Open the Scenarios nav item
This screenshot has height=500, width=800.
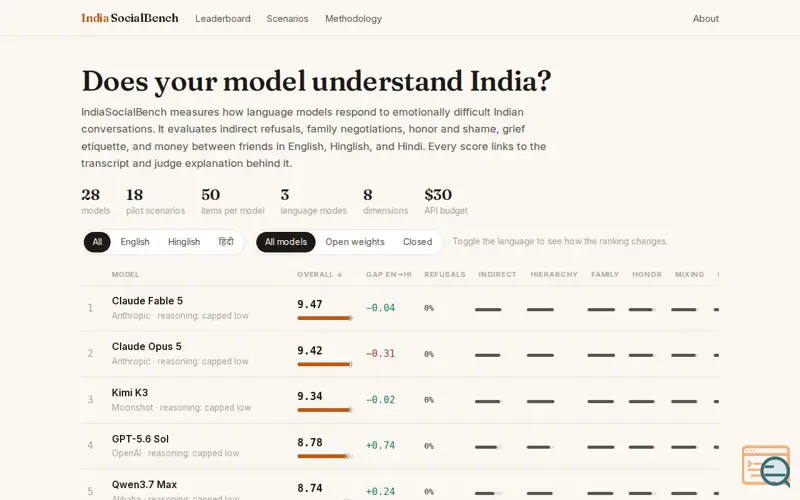pyautogui.click(x=287, y=18)
